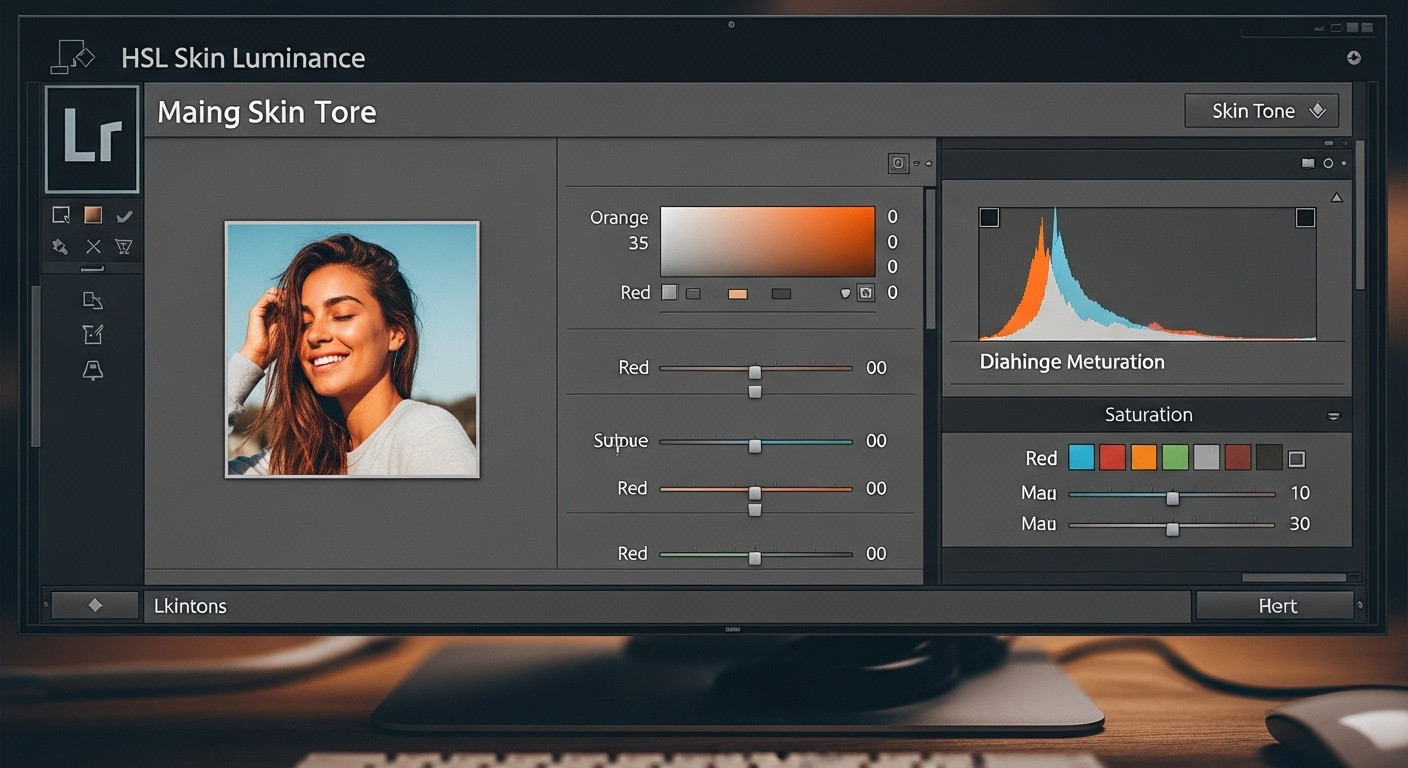Click the round button at top-right of window
This screenshot has height=768, width=1408.
pyautogui.click(x=1354, y=58)
